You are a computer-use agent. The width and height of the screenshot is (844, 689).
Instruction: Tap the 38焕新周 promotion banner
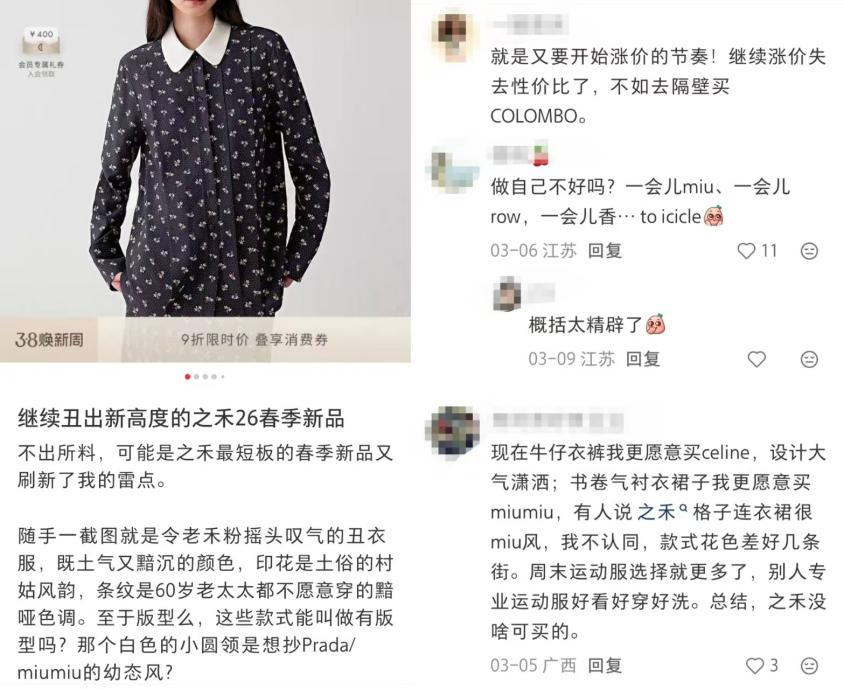(x=48, y=340)
